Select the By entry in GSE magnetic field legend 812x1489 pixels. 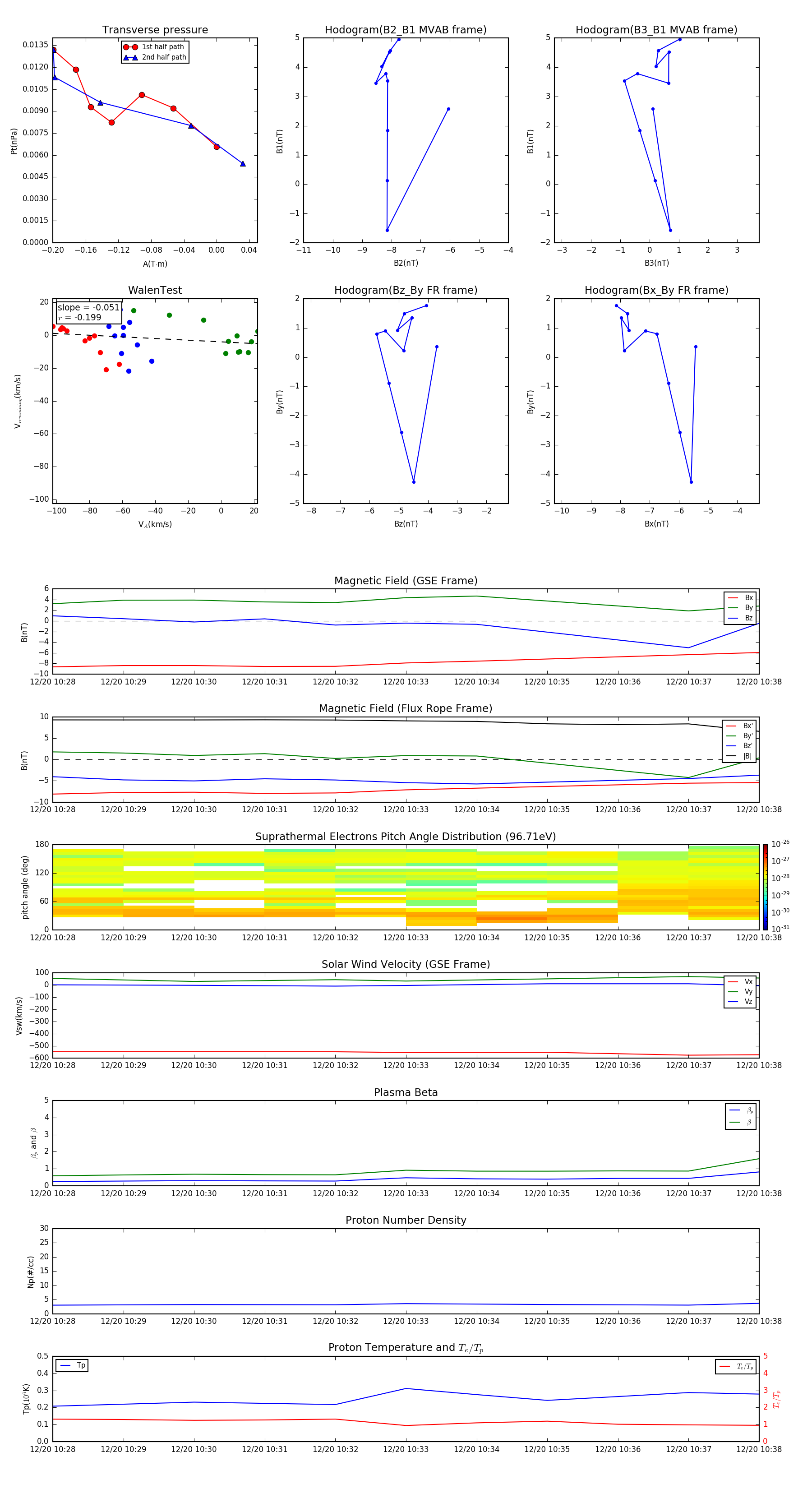(740, 607)
